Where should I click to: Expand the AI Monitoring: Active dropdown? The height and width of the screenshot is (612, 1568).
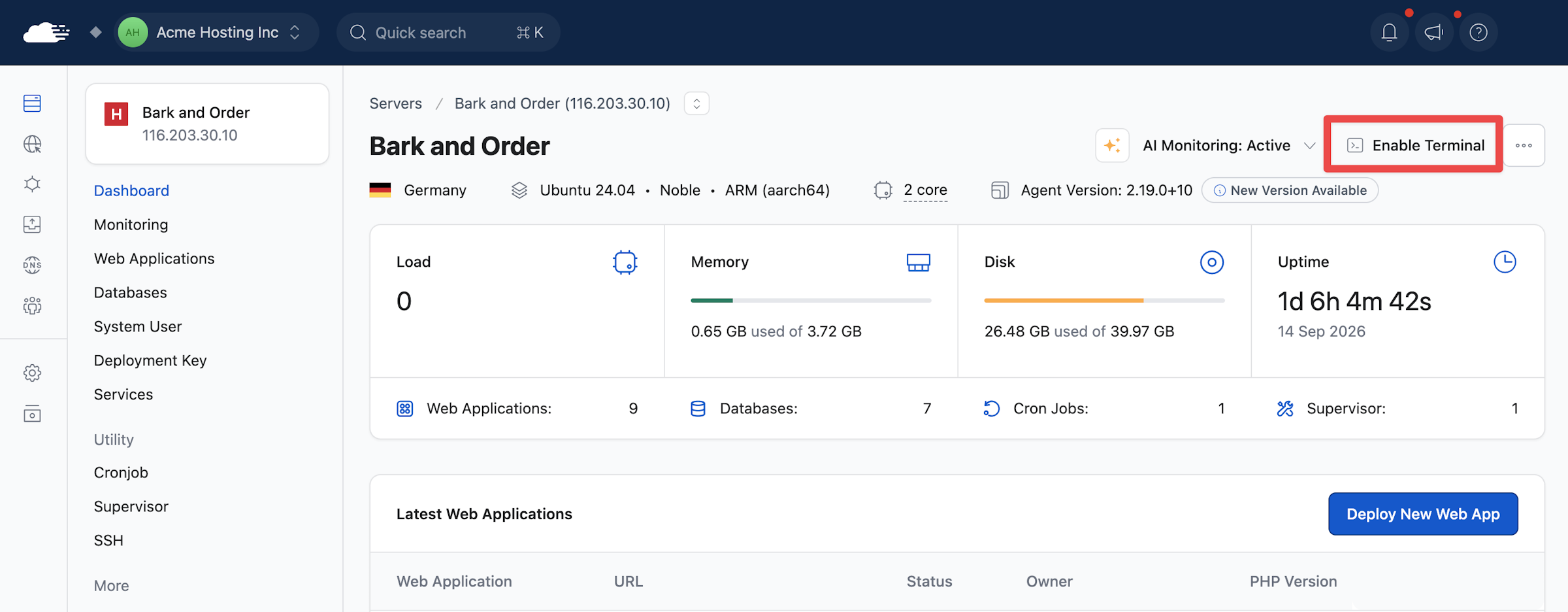click(x=1228, y=145)
